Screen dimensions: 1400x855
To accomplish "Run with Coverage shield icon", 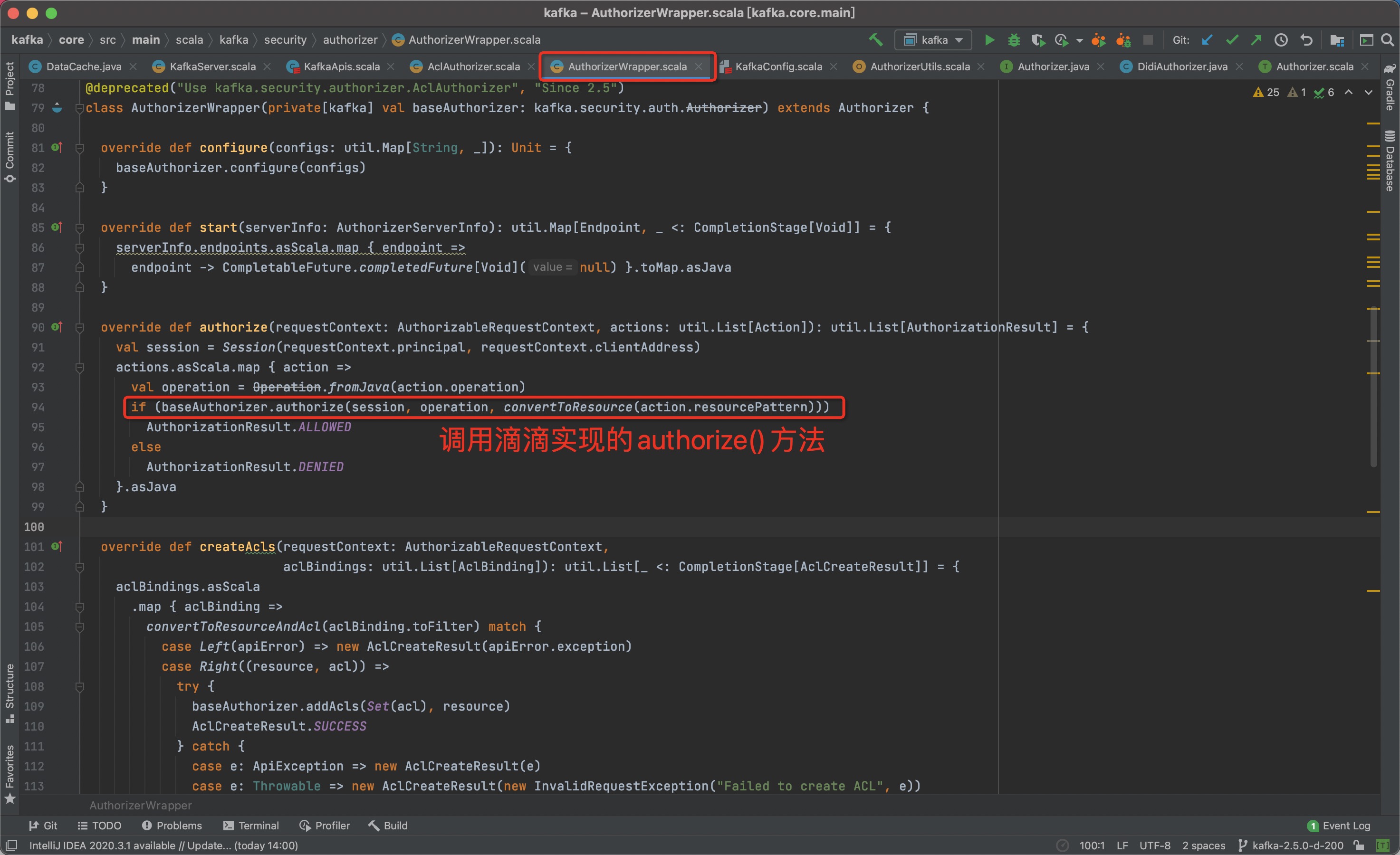I will 1038,40.
